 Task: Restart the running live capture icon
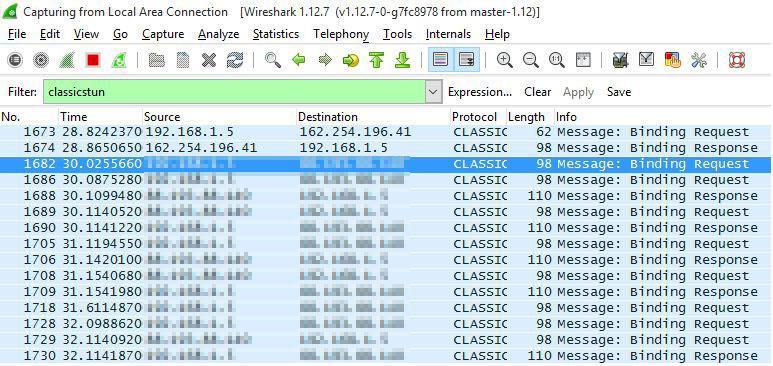[119, 61]
